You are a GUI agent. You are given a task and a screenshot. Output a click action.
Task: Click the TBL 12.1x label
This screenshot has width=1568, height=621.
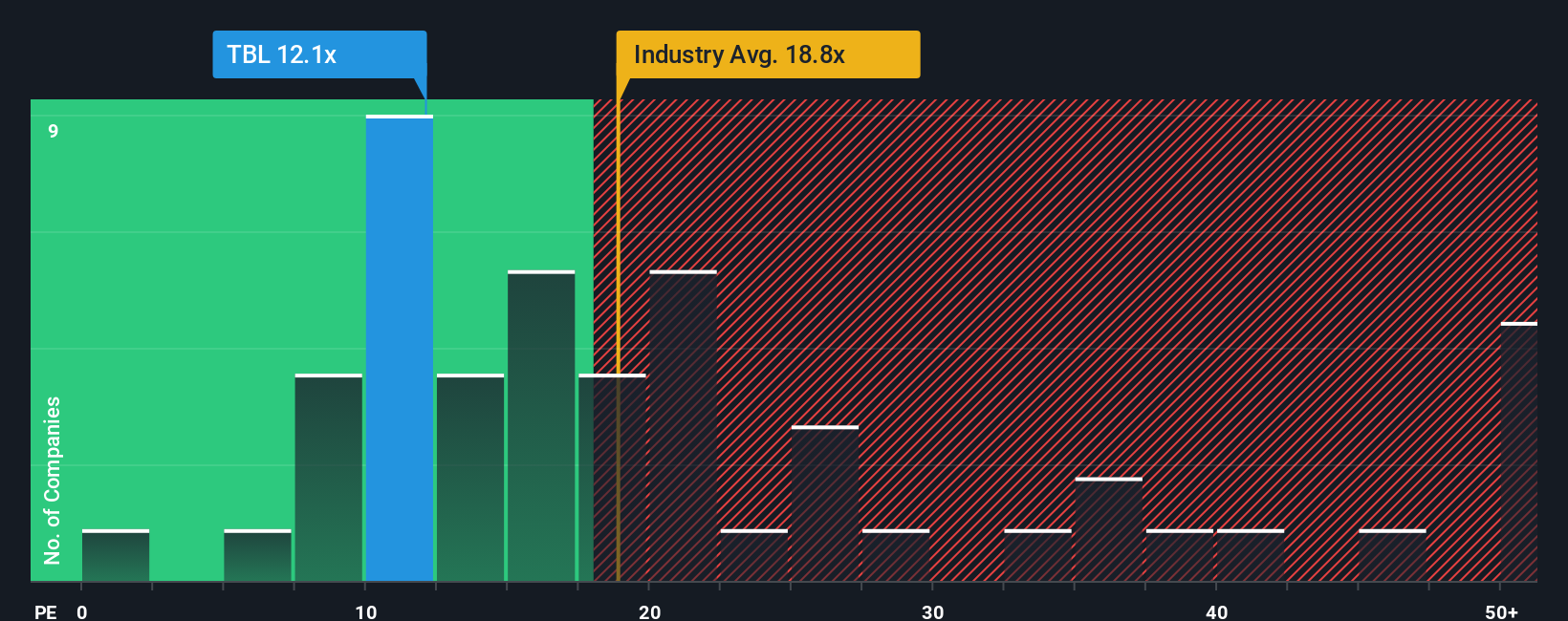(319, 54)
